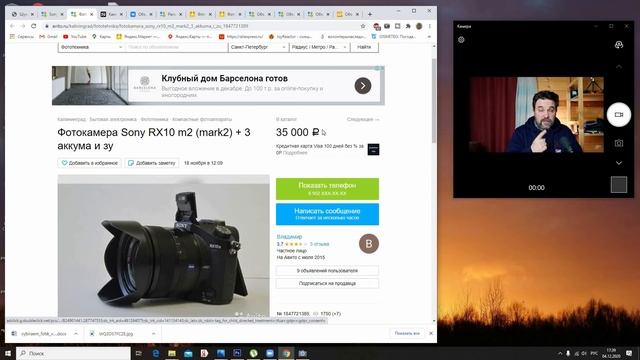Launch Microsoft Edge from the taskbar

pyautogui.click(x=156, y=353)
